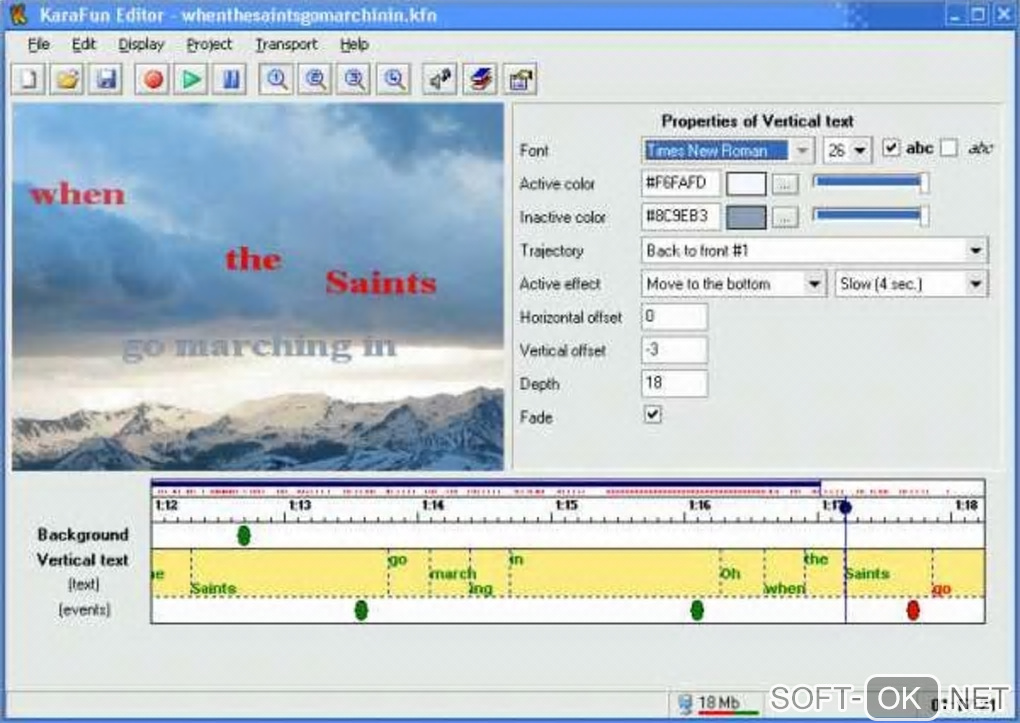
Task: Click the green event marker near 1:16
Action: point(697,610)
